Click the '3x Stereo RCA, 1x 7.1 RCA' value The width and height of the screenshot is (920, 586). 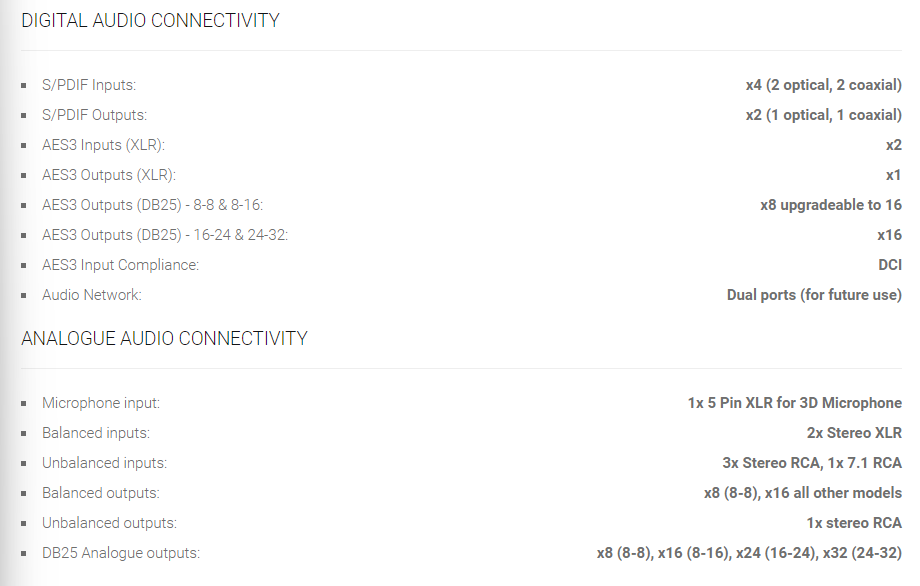[x=811, y=463]
